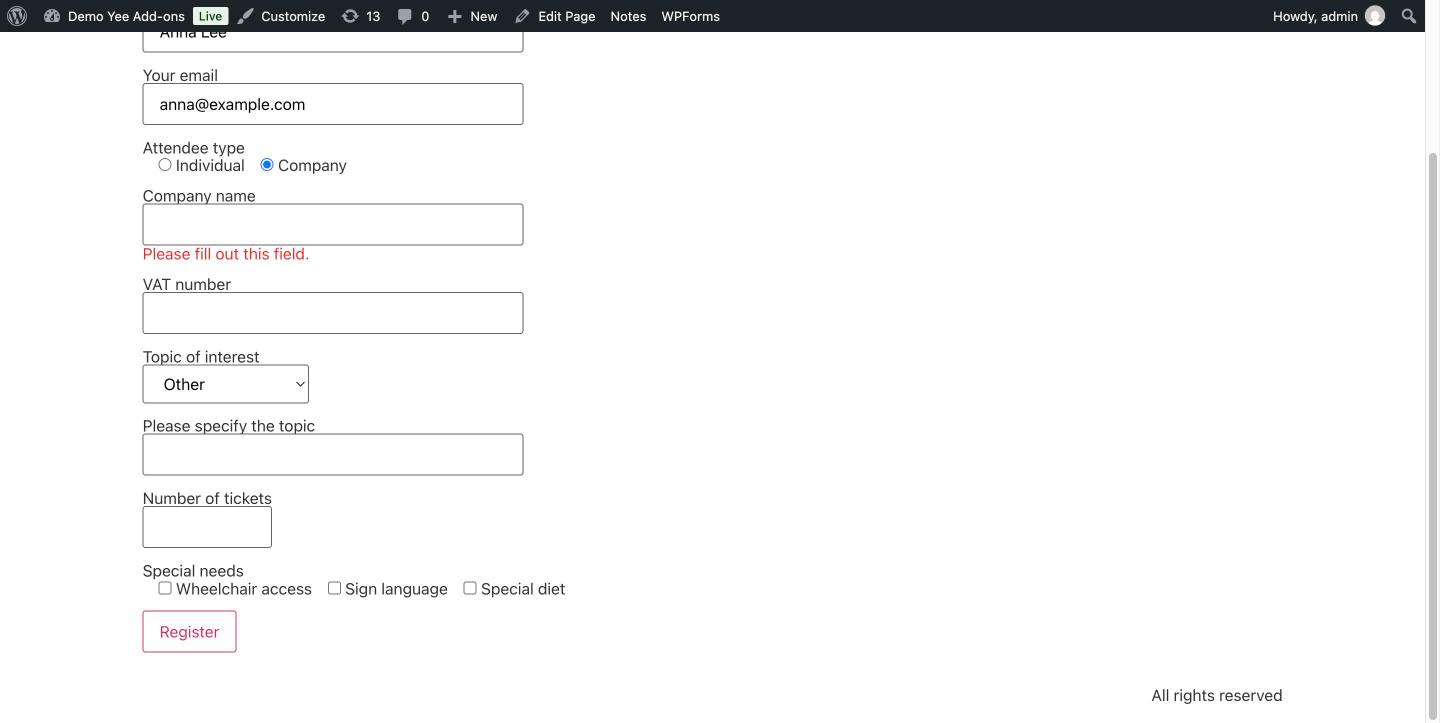Open the Topic of interest dropdown
Viewport: 1440px width, 723px height.
(226, 384)
